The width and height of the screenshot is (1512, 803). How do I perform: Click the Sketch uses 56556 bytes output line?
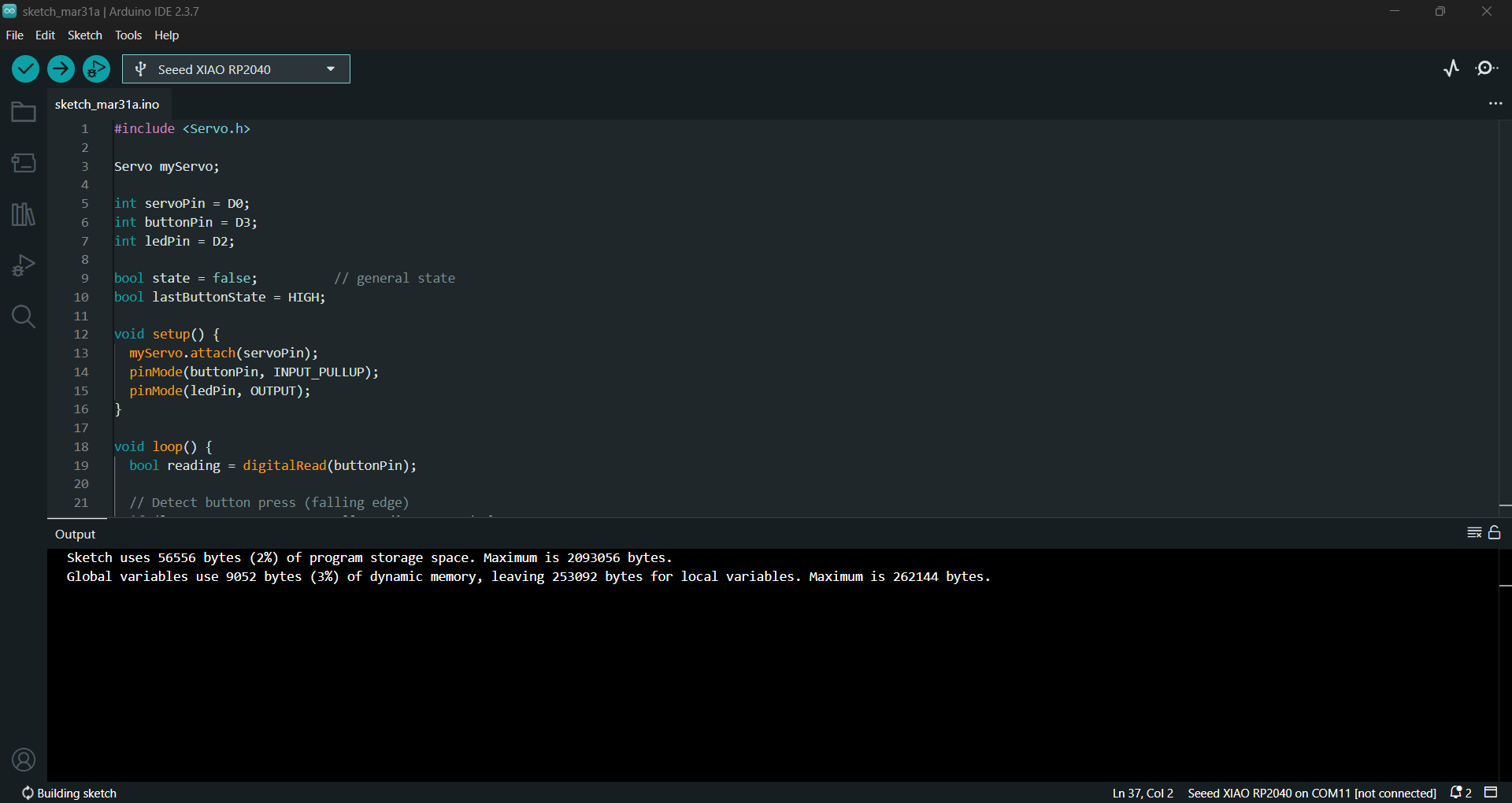tap(369, 558)
